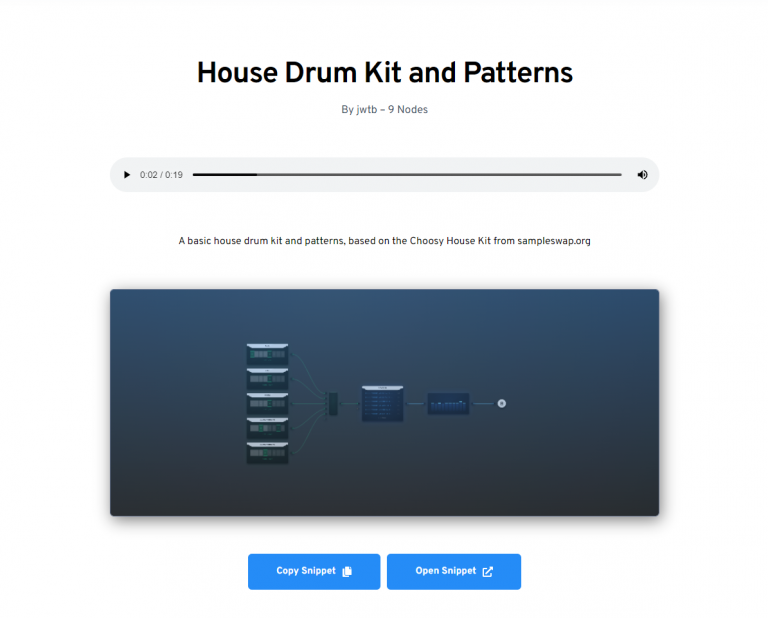This screenshot has width=768, height=618.
Task: Select the third sequencer node in preview
Action: coord(267,404)
